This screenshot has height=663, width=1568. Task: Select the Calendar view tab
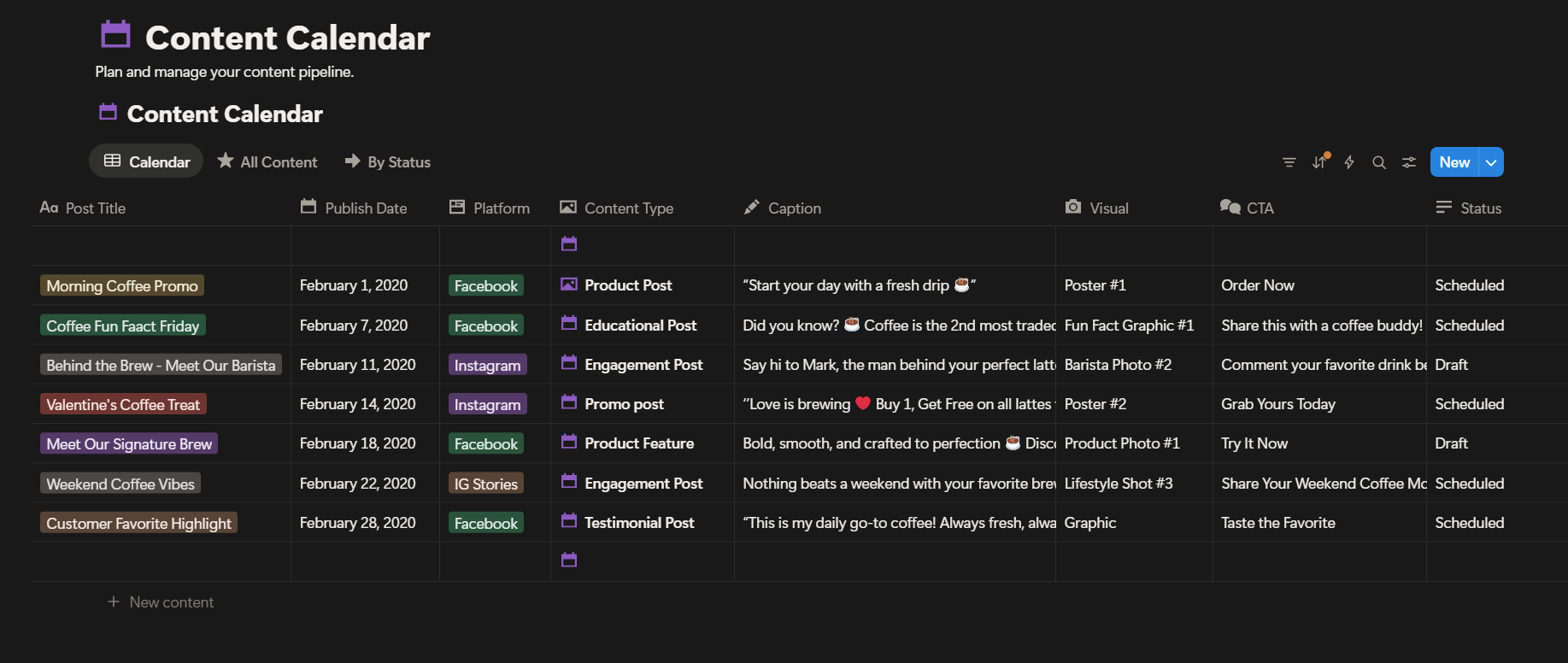pyautogui.click(x=147, y=161)
